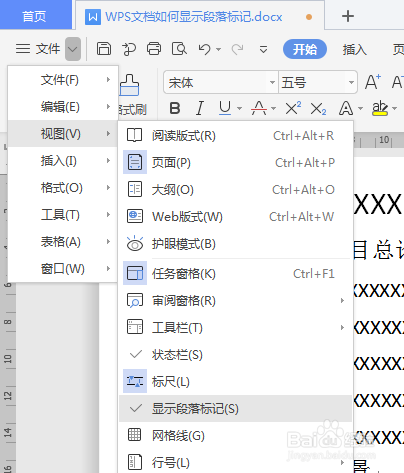Apply Strikethrough text icon
The width and height of the screenshot is (404, 473).
pos(259,108)
